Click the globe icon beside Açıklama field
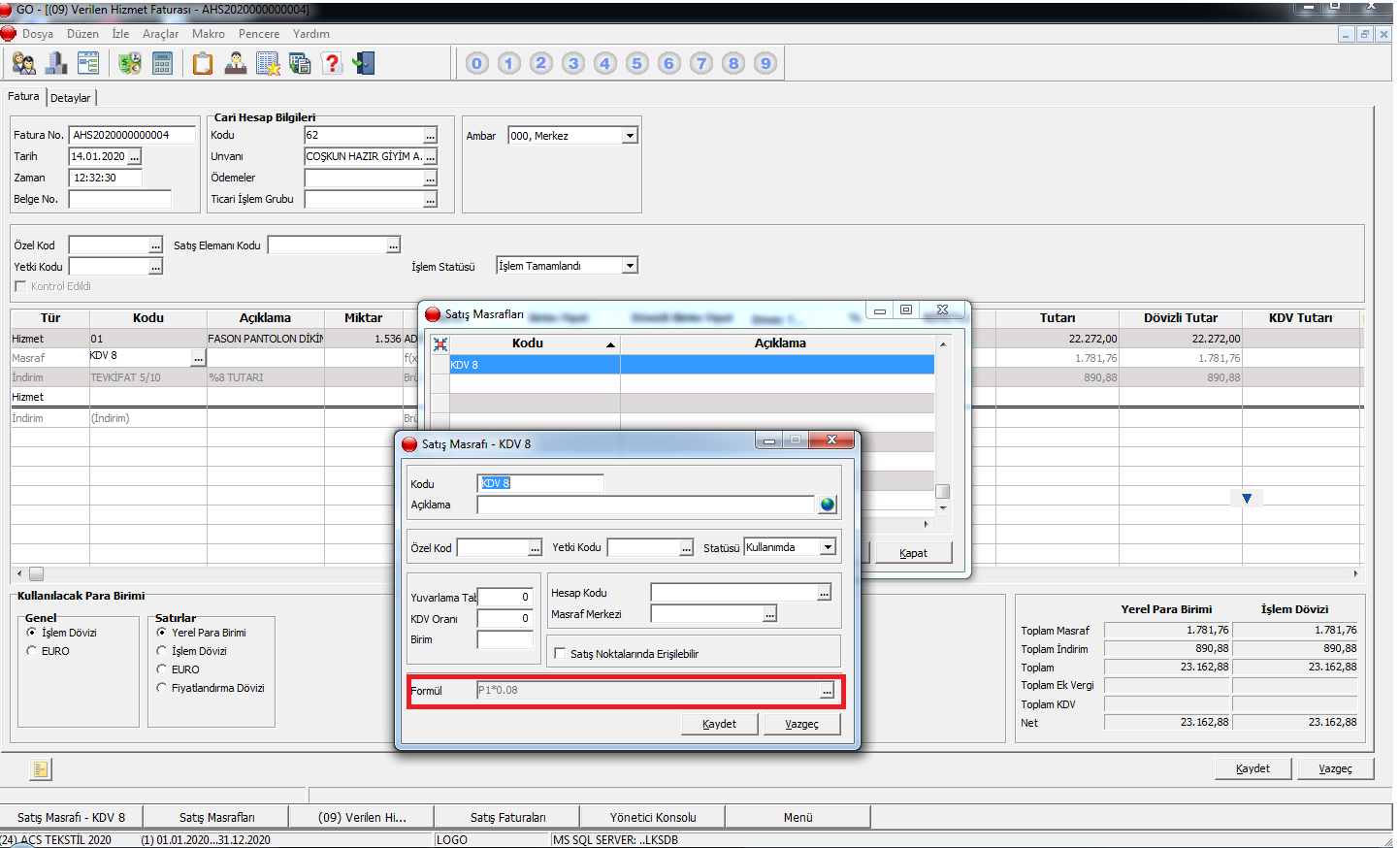This screenshot has height=848, width=1400. tap(827, 505)
